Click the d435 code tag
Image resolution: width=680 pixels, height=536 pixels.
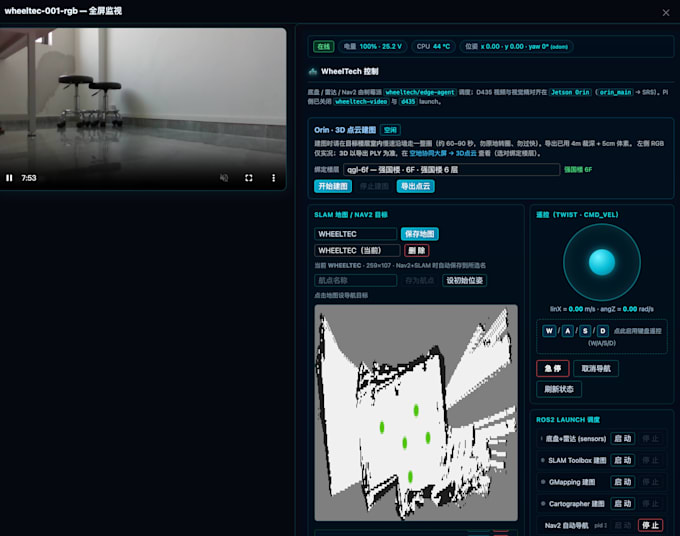click(408, 102)
